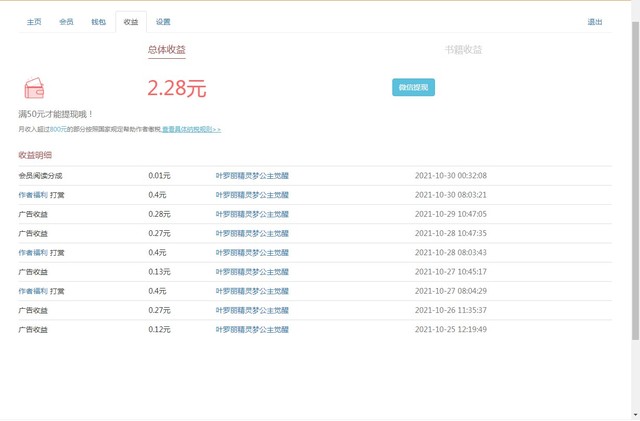Switch to the 会员 tab

[66, 21]
